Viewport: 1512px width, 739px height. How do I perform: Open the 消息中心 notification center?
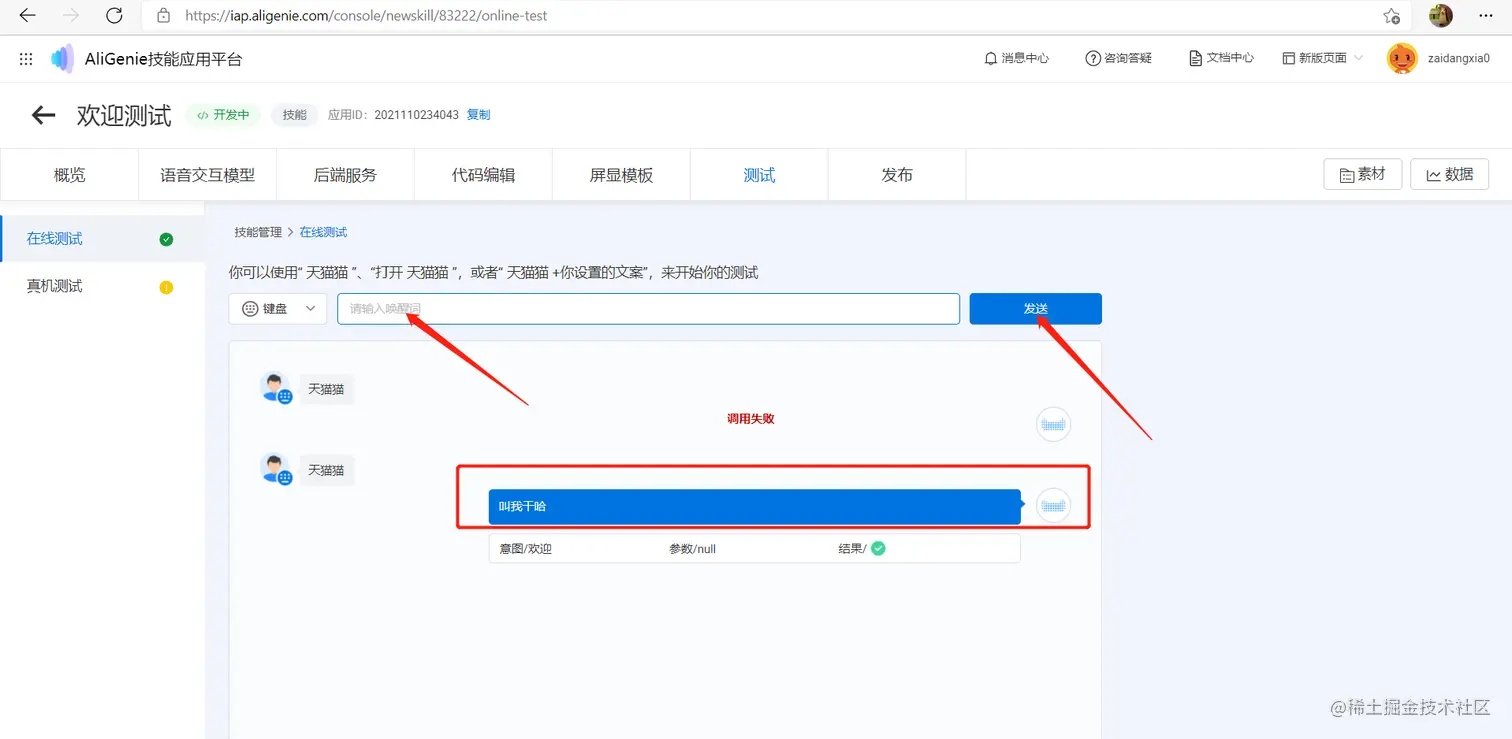(x=1017, y=58)
